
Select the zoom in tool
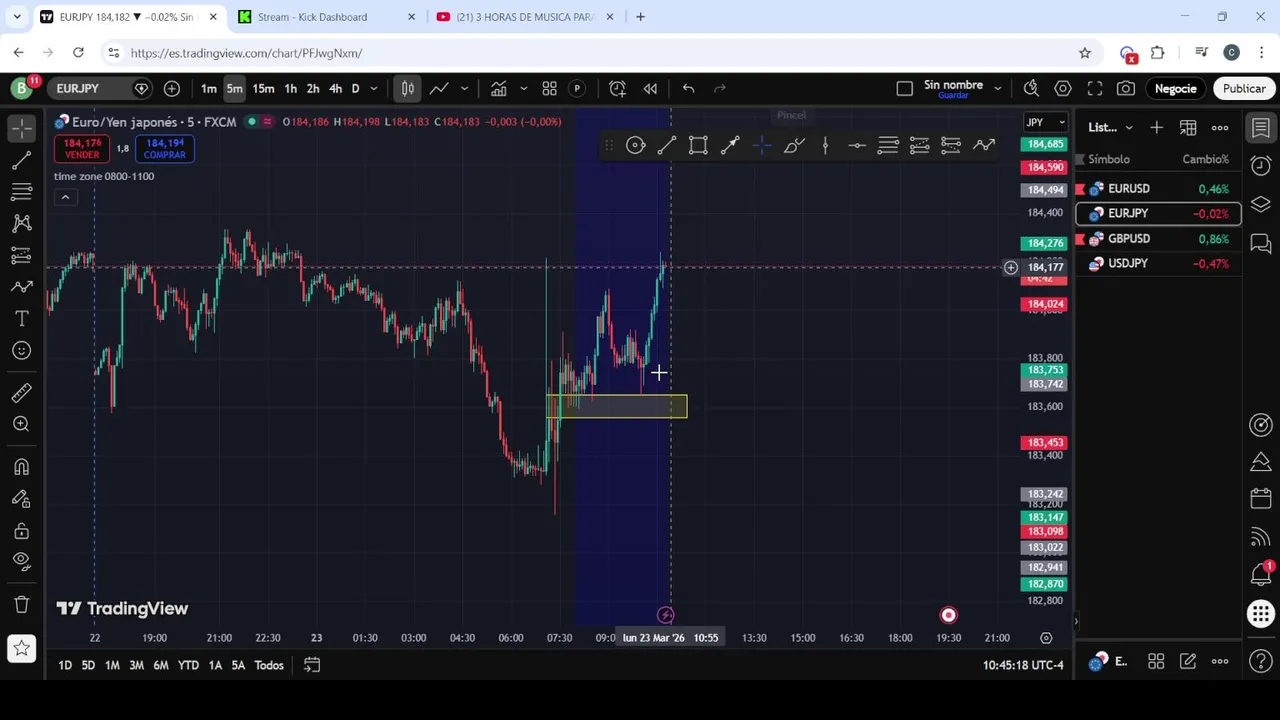[x=22, y=424]
